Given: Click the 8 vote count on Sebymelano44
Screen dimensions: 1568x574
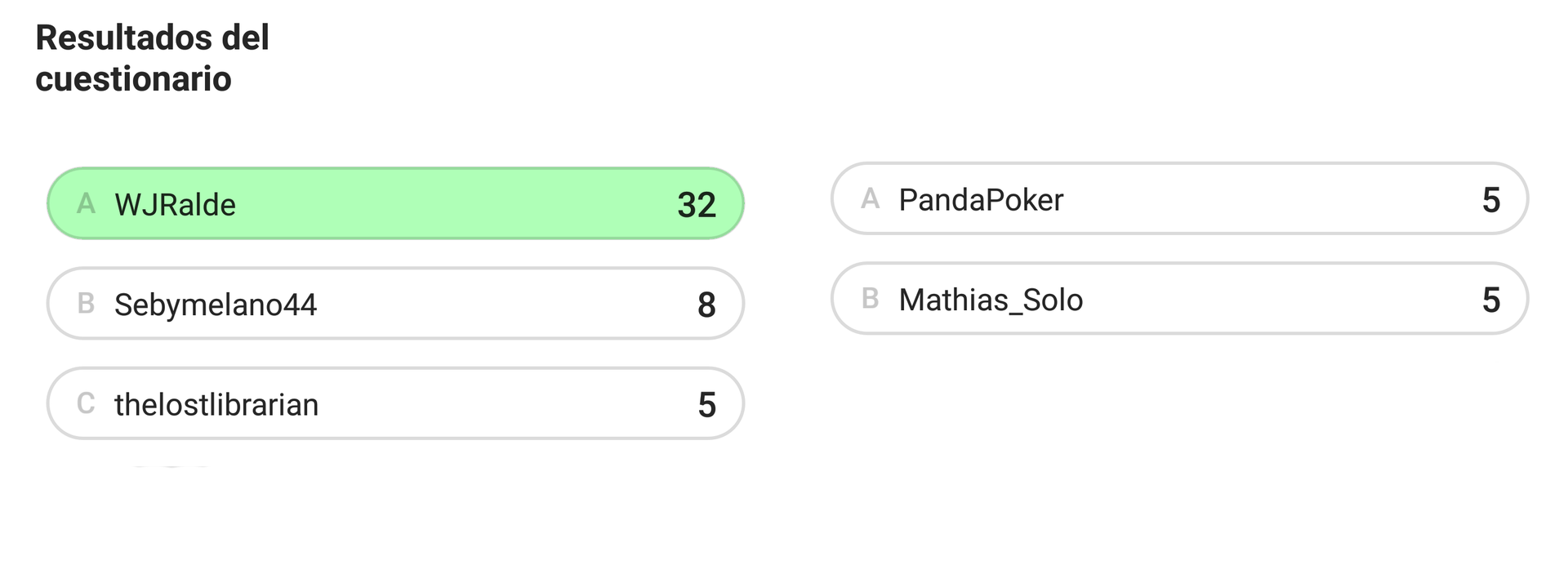Looking at the screenshot, I should point(706,305).
